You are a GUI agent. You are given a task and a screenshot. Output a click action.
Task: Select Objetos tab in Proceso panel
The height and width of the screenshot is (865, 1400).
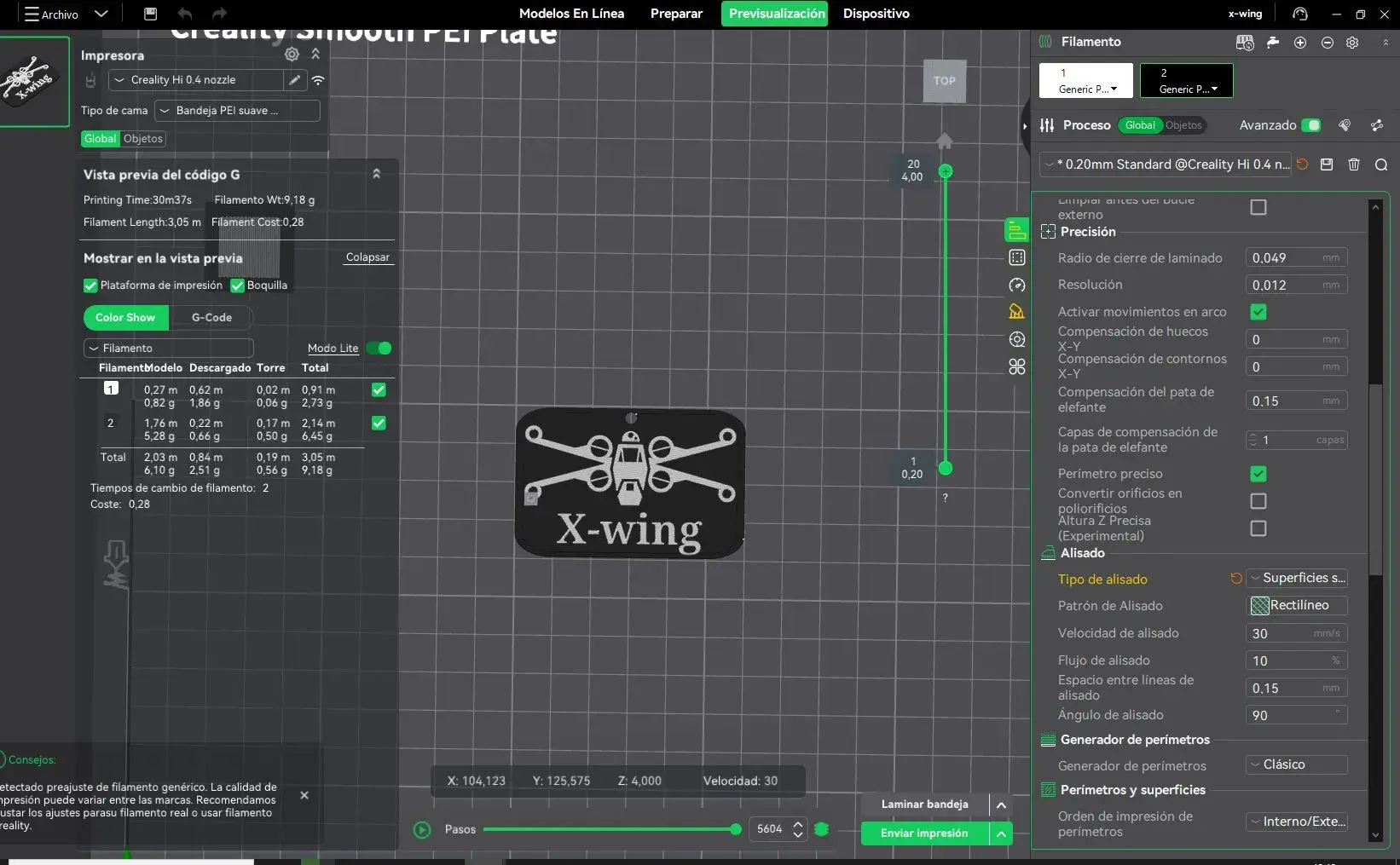point(1183,125)
